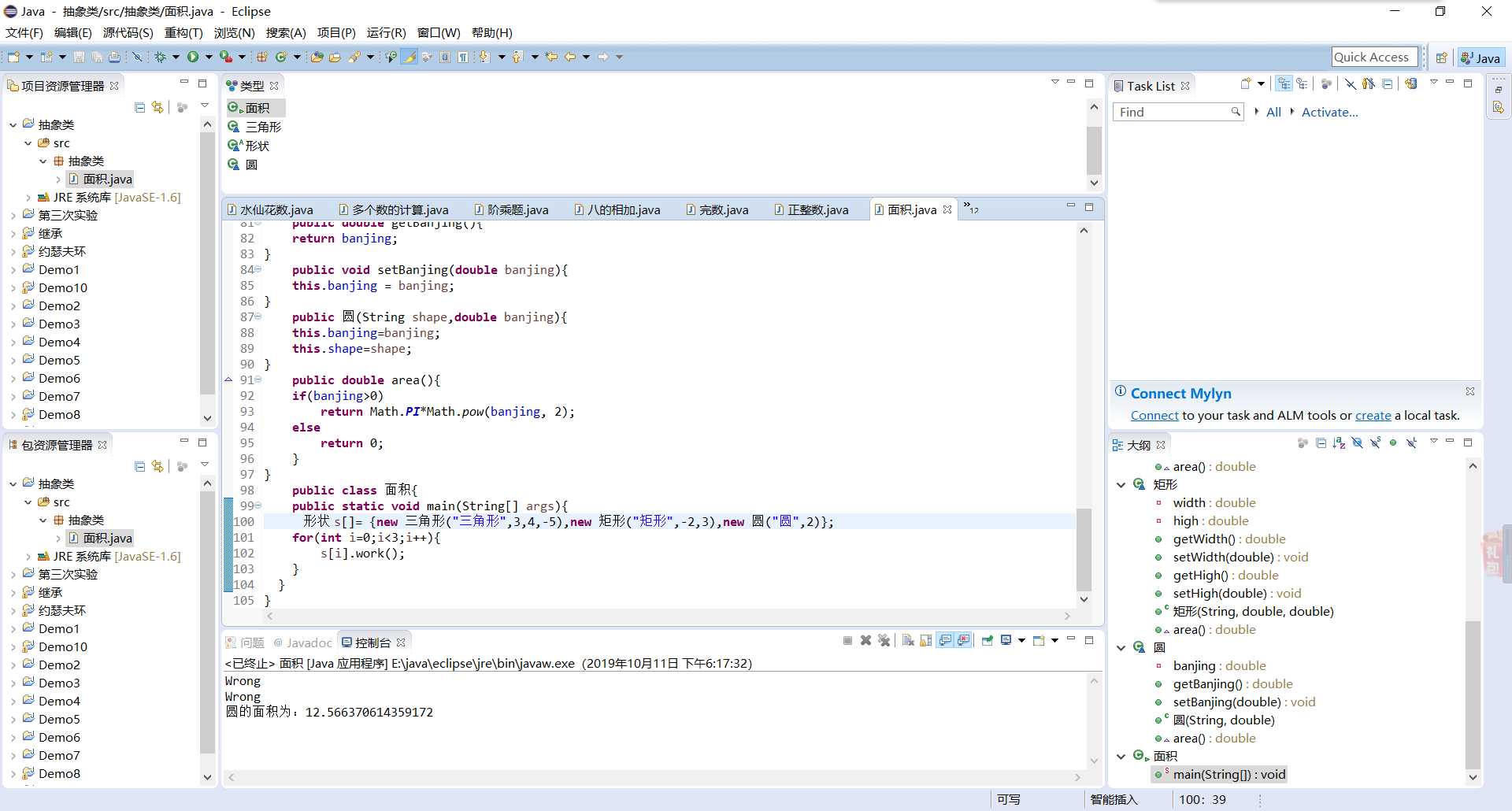This screenshot has width=1512, height=811.
Task: Toggle Hide Static Members in Outline toolbar
Action: (1375, 443)
